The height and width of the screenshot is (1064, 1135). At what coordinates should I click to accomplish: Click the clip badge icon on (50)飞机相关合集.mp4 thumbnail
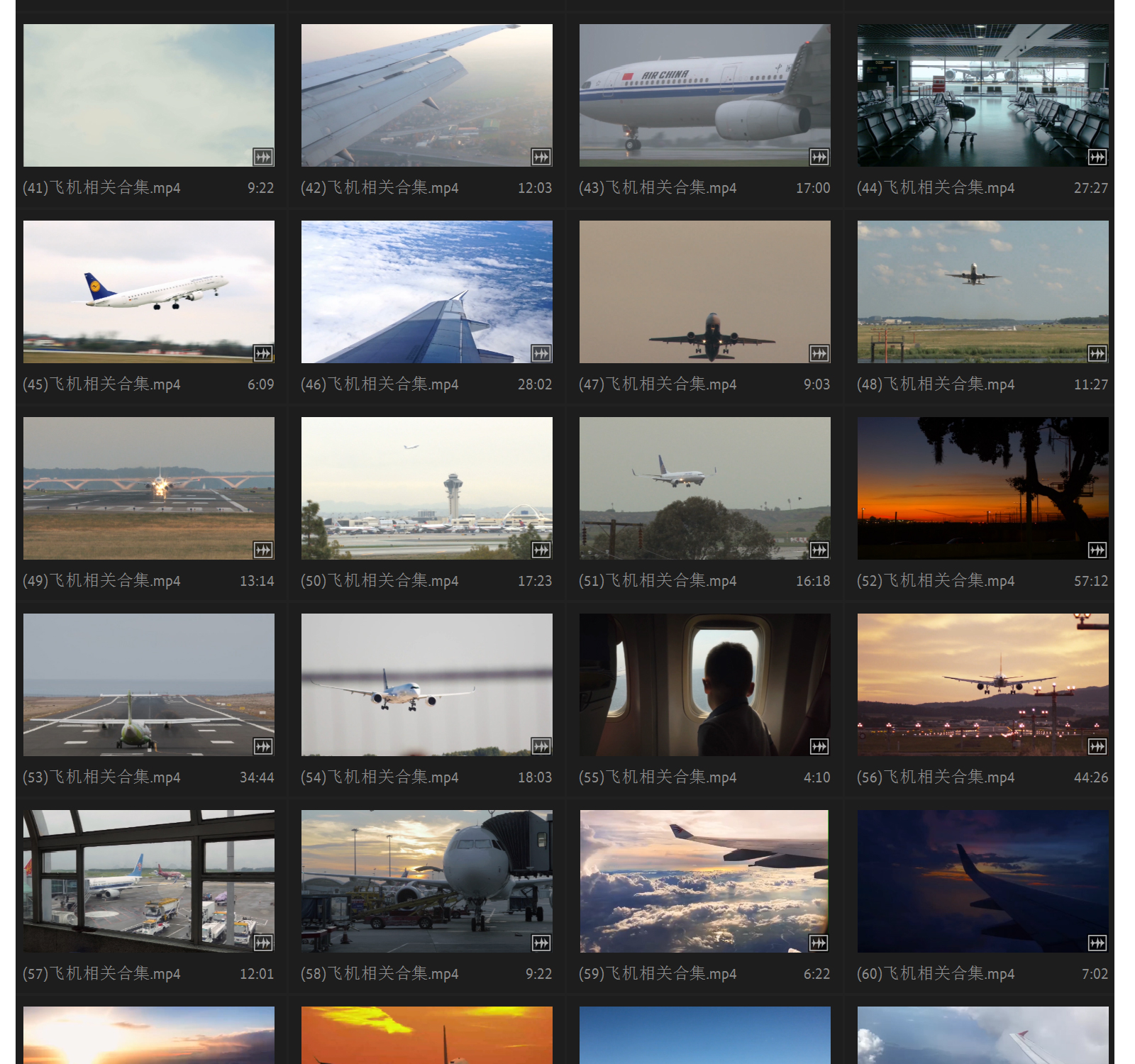coord(541,550)
